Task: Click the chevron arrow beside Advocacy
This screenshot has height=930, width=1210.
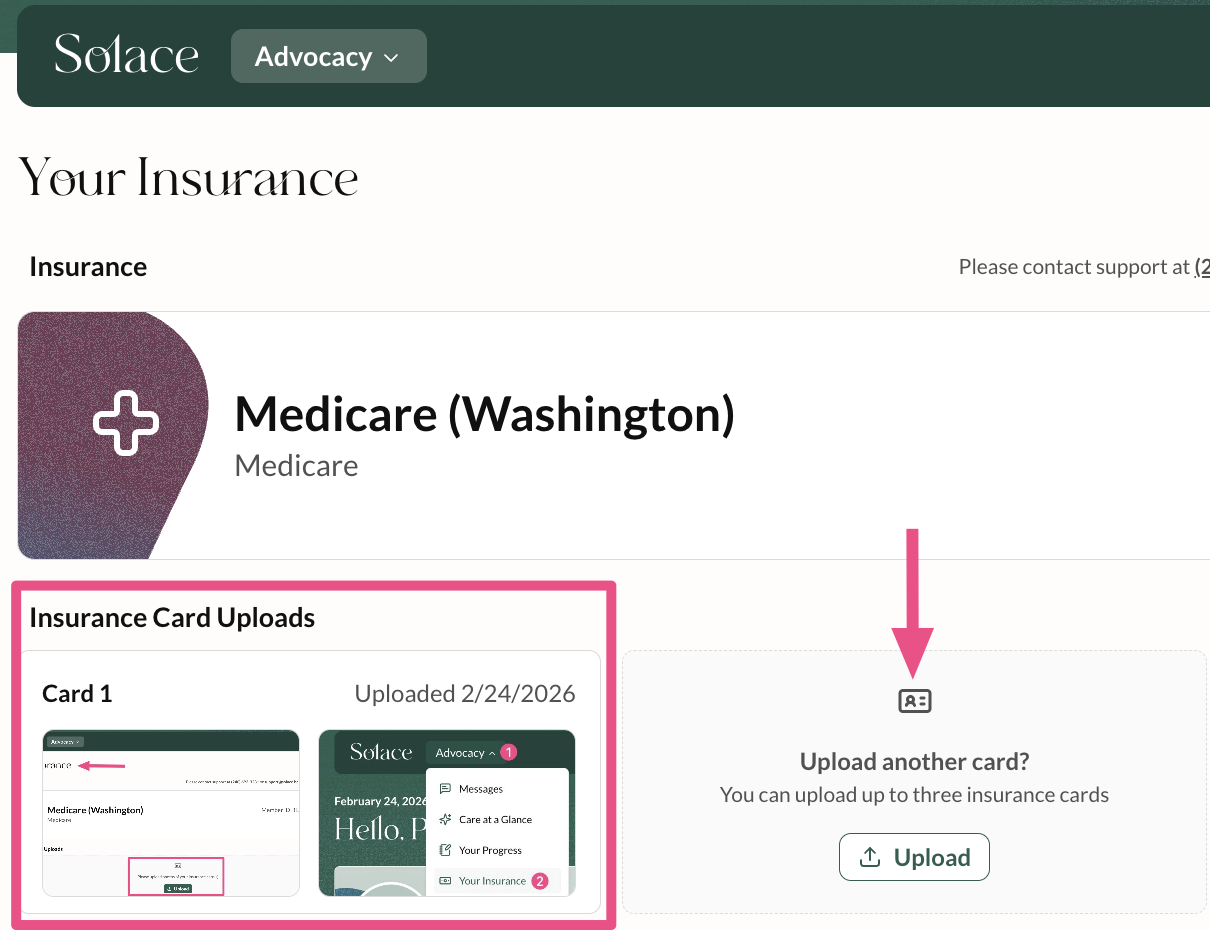Action: 391,58
